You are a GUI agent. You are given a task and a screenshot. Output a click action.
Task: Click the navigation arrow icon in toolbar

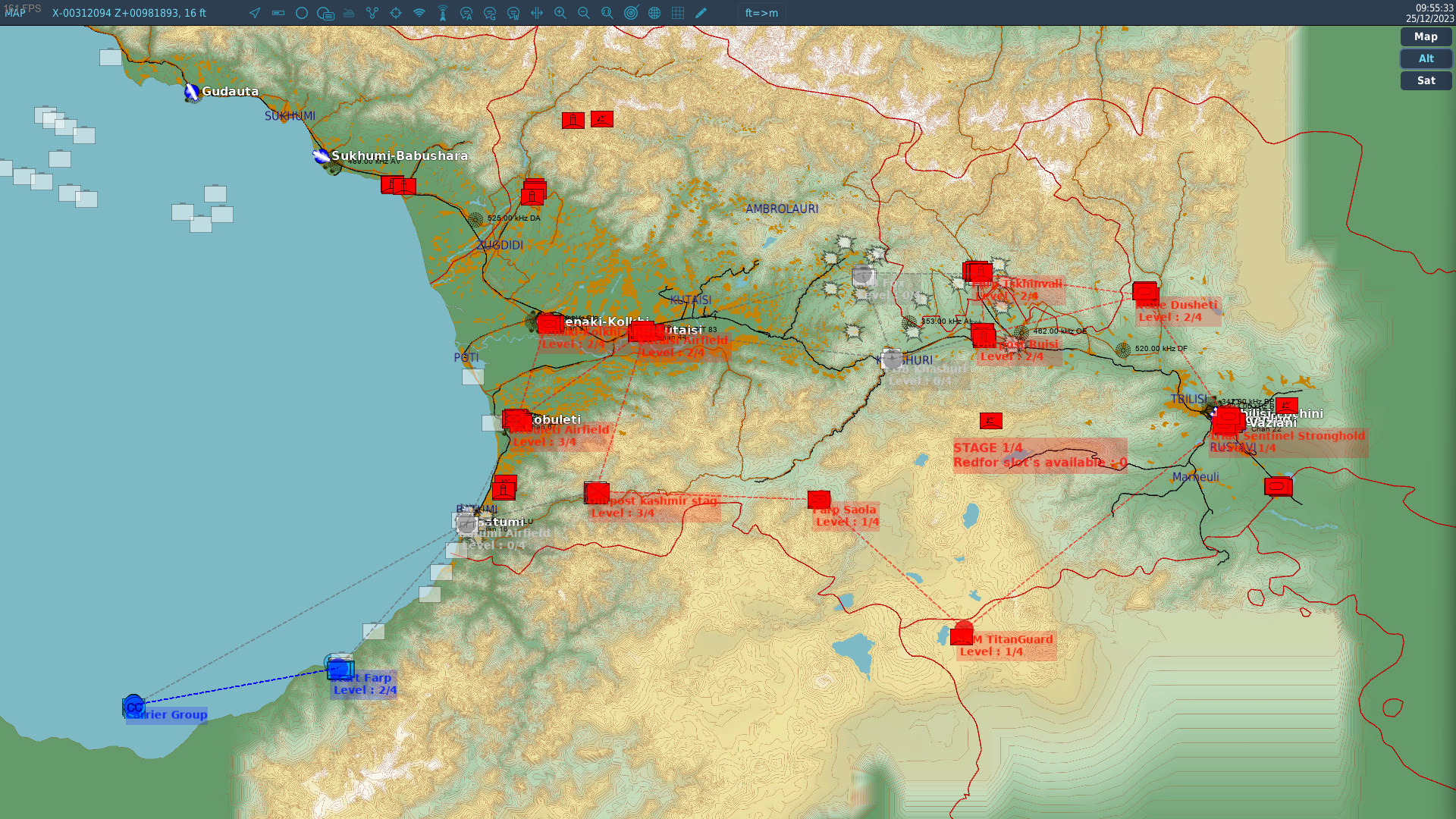[255, 13]
